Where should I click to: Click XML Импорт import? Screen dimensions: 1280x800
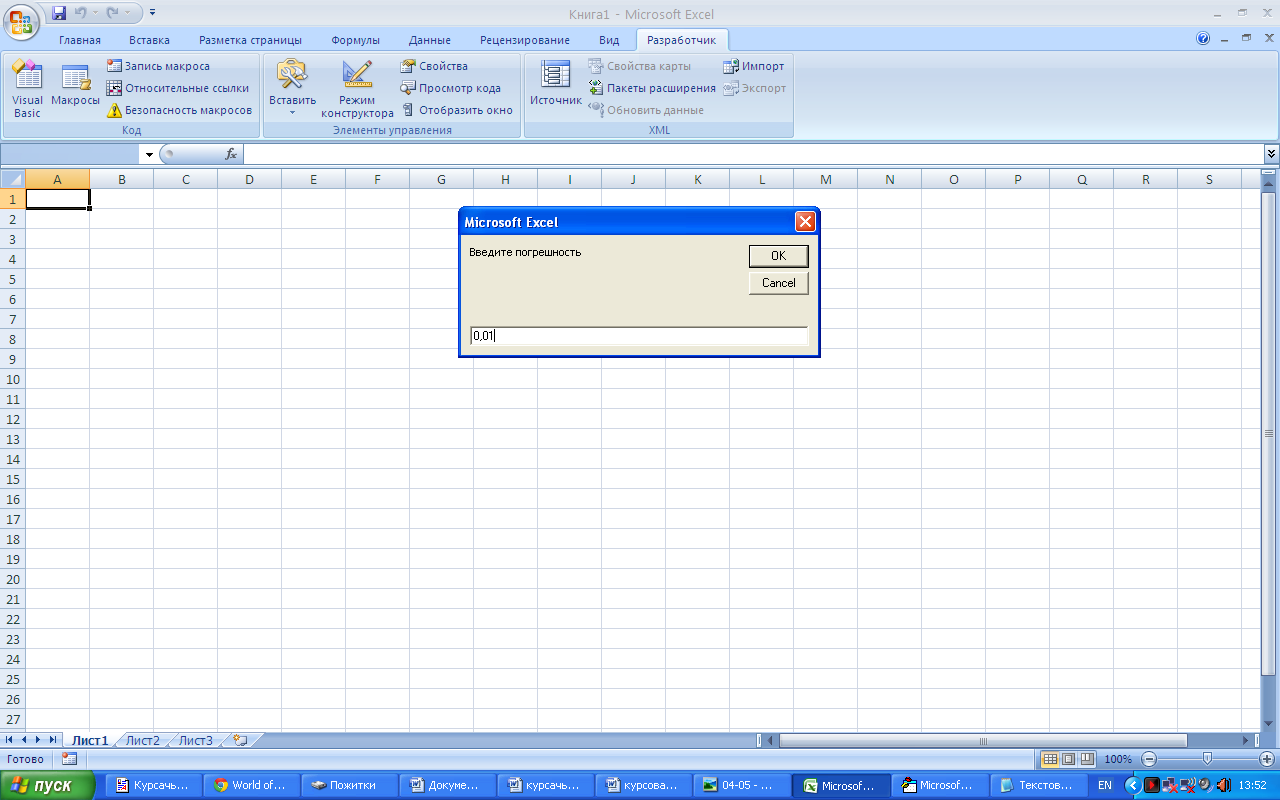tap(753, 66)
